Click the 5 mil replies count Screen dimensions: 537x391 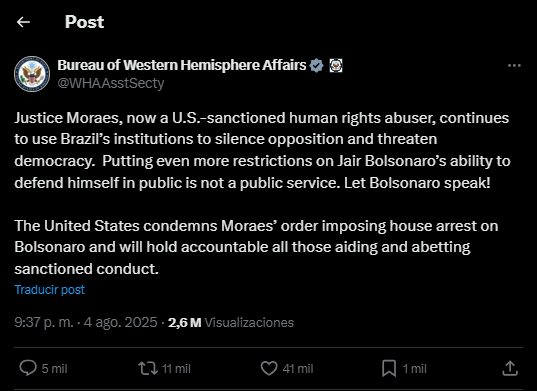pos(54,369)
